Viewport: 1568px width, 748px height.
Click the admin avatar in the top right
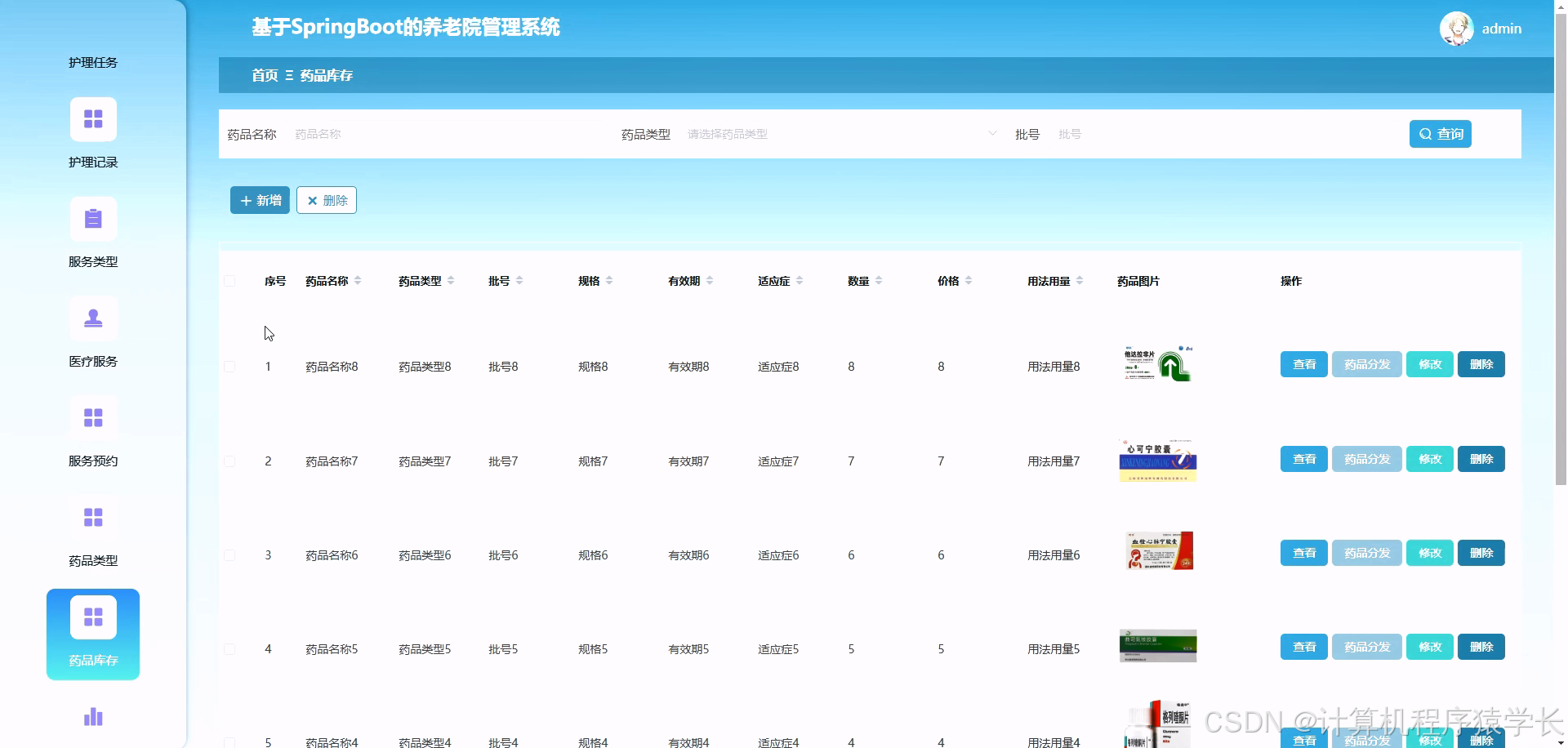pos(1457,28)
